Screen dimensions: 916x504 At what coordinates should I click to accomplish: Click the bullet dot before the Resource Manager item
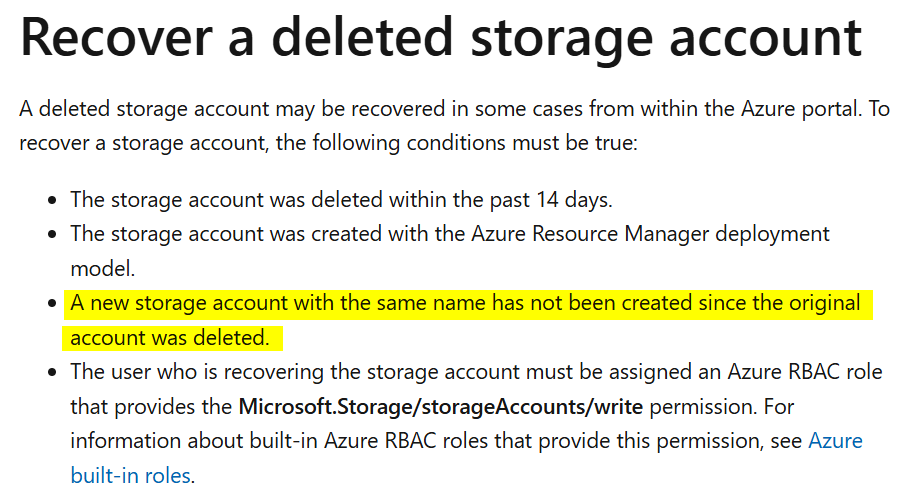[52, 235]
